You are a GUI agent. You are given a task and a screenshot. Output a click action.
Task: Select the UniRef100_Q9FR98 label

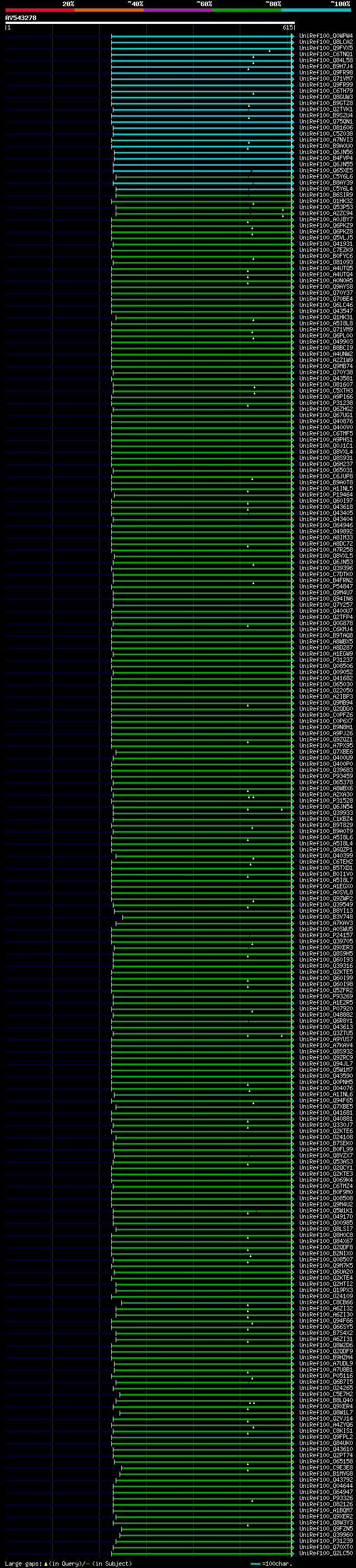tap(326, 72)
